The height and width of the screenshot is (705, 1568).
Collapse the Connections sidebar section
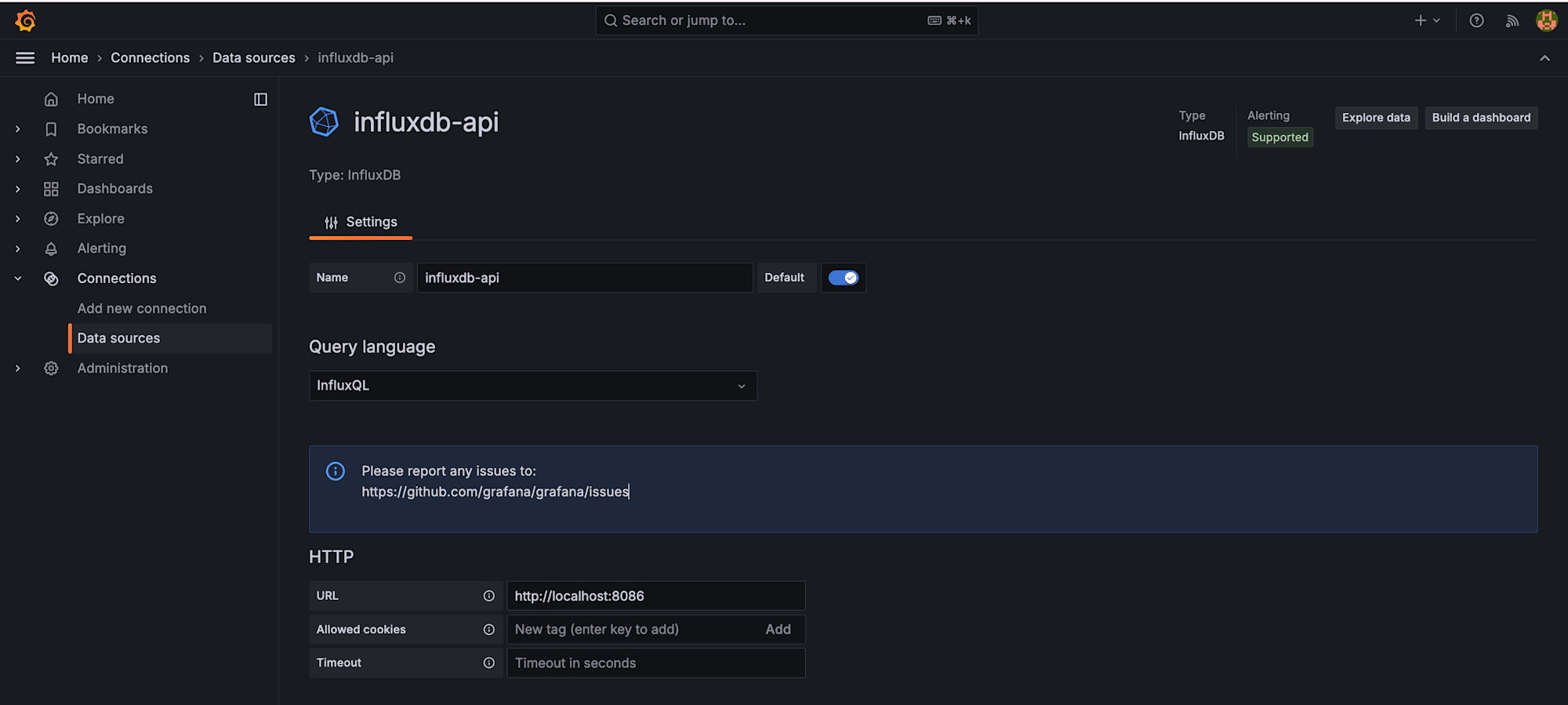[x=18, y=278]
